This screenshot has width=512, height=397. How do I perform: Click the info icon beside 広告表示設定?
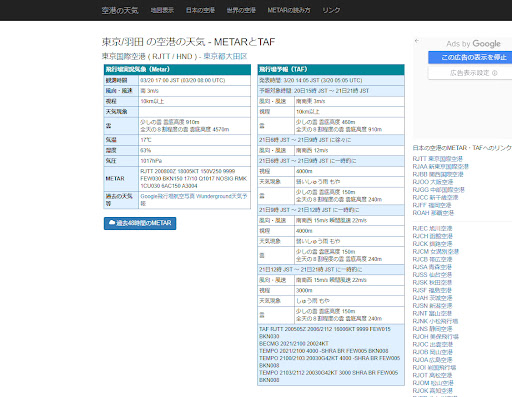[495, 73]
